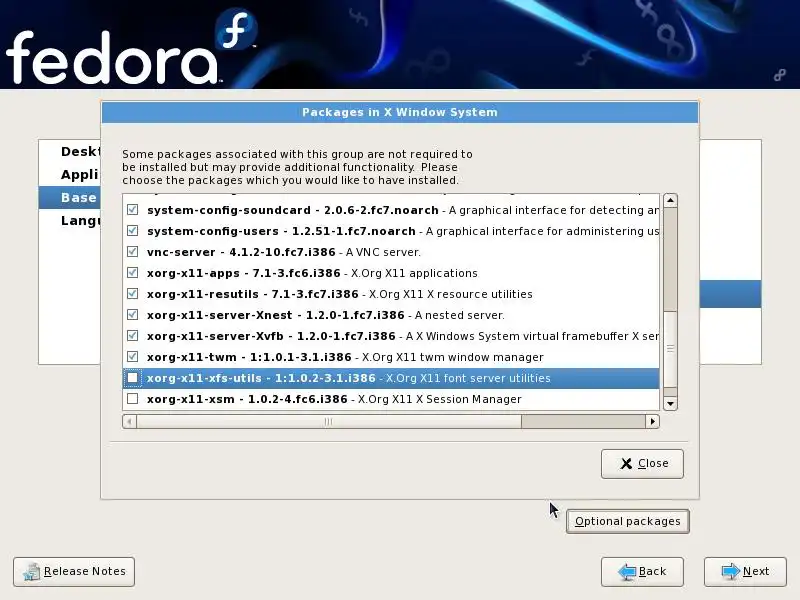Uncheck the xorg-x11-resutils package checkbox
The width and height of the screenshot is (800, 600).
[x=133, y=293]
